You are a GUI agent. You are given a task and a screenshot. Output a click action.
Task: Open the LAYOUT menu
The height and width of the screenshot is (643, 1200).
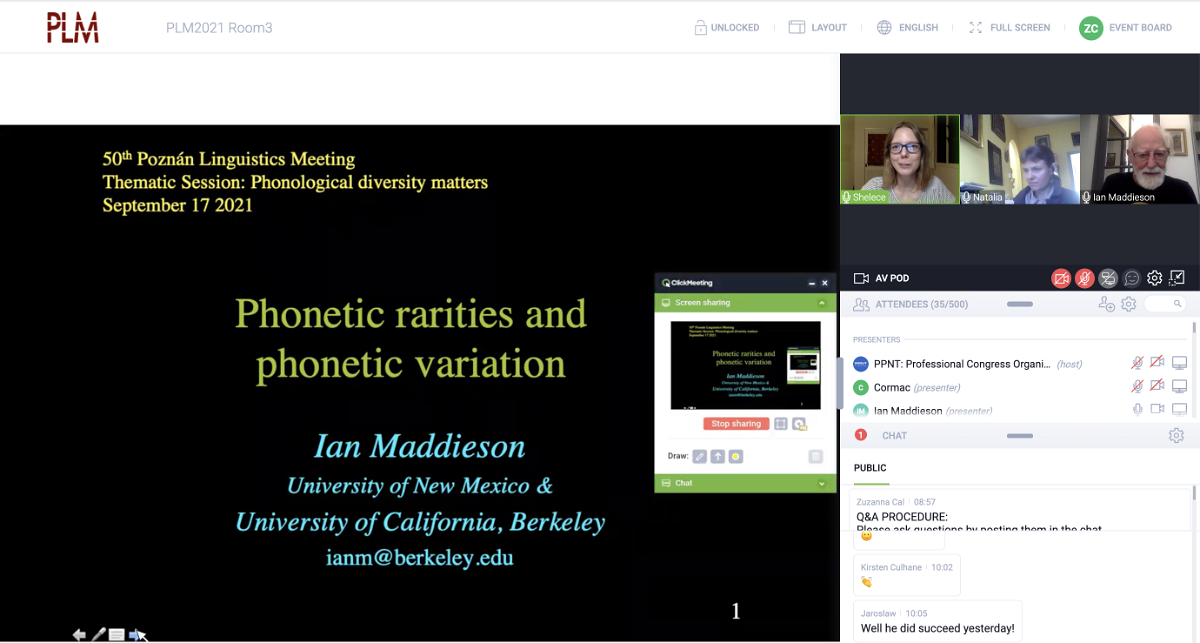coord(818,28)
